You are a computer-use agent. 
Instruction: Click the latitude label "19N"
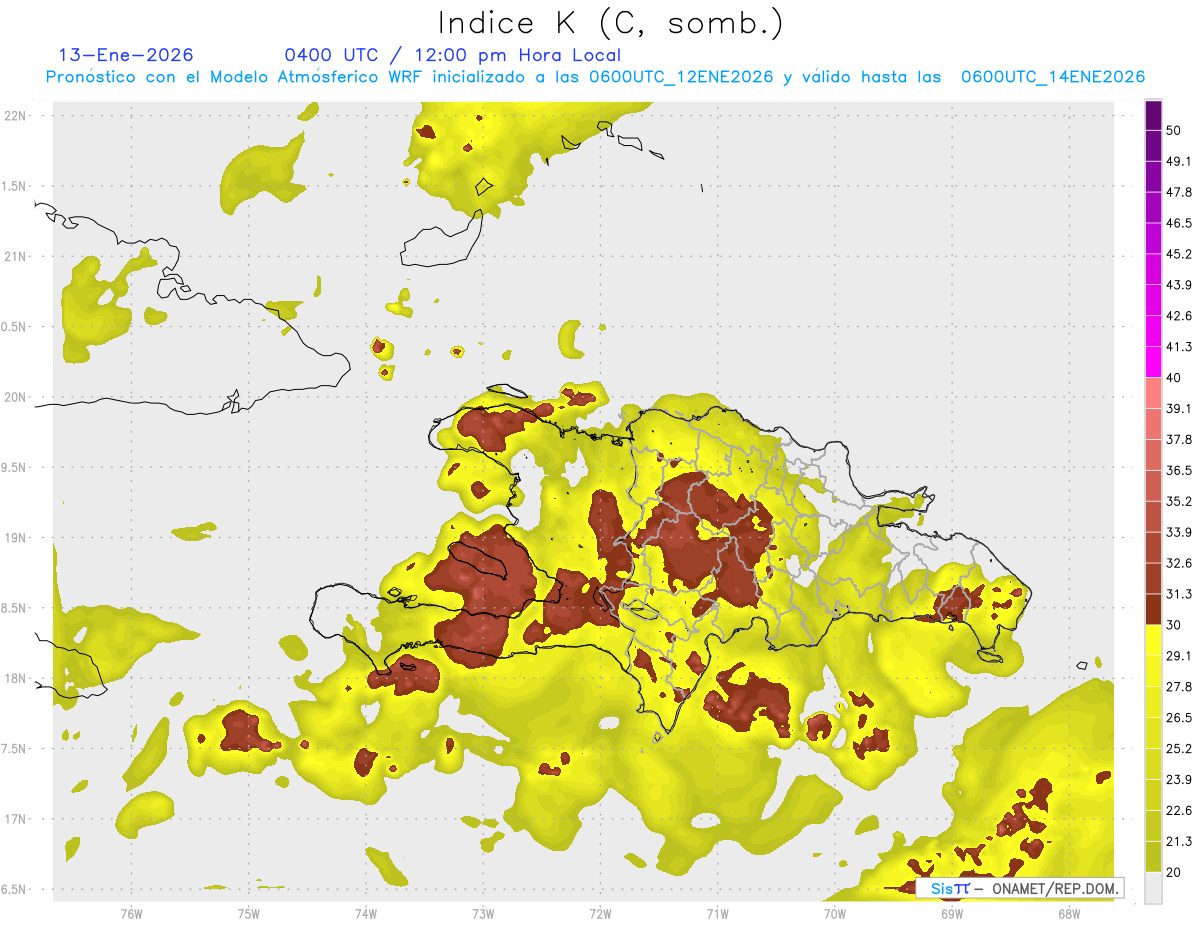coord(15,537)
